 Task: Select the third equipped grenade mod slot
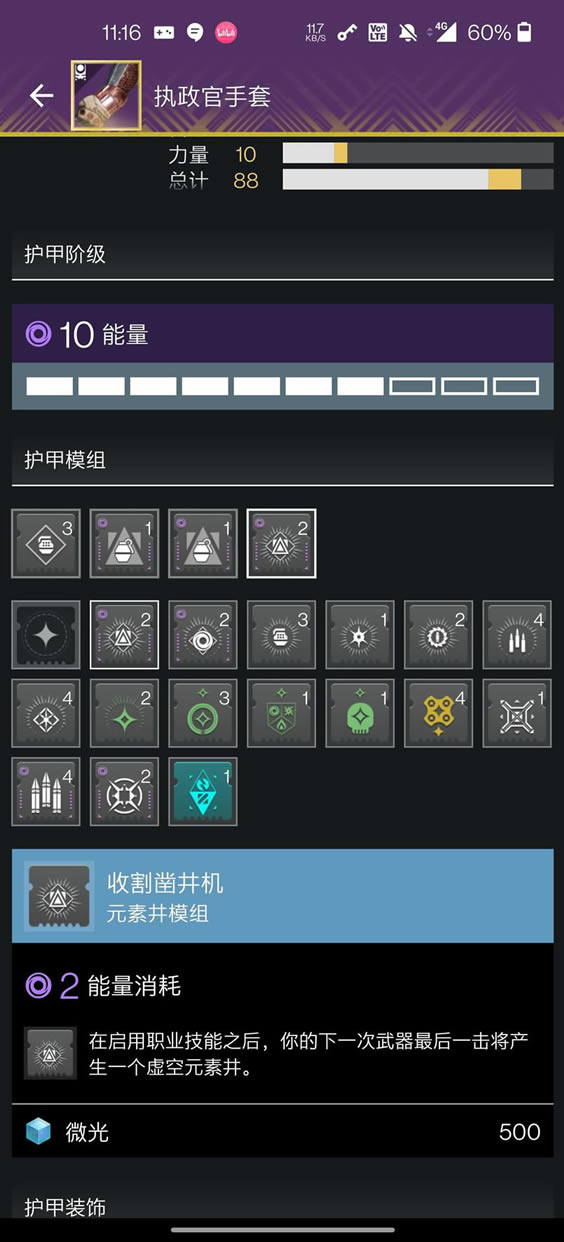(x=203, y=544)
